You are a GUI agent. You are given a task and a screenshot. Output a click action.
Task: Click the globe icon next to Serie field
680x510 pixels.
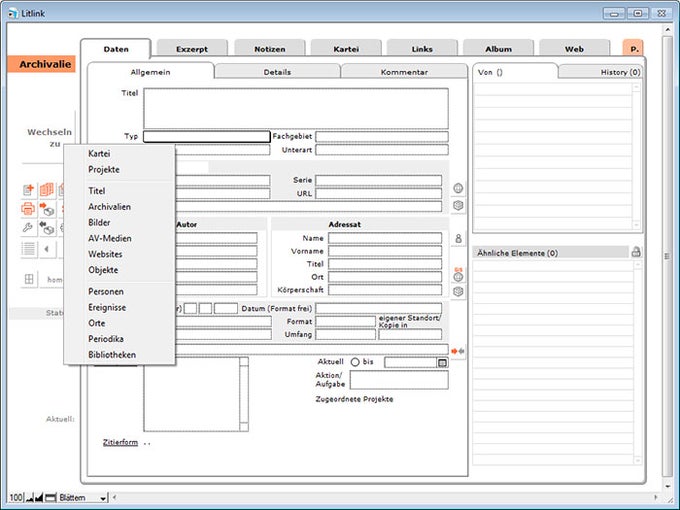click(458, 188)
